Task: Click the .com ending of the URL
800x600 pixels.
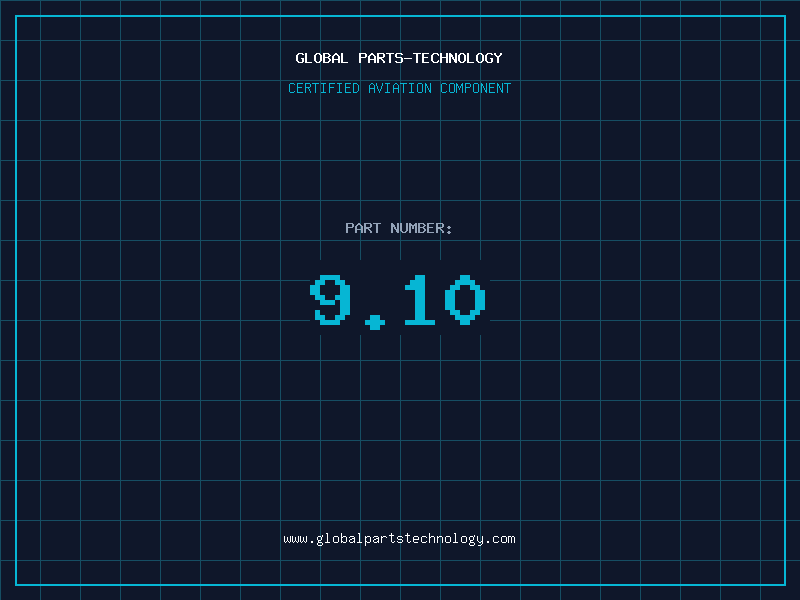Action: 500,539
